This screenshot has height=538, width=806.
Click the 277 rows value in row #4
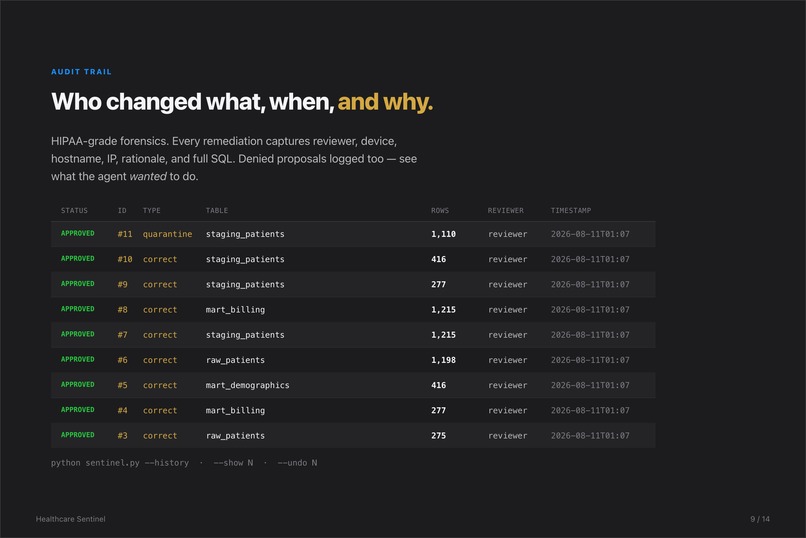pos(438,410)
